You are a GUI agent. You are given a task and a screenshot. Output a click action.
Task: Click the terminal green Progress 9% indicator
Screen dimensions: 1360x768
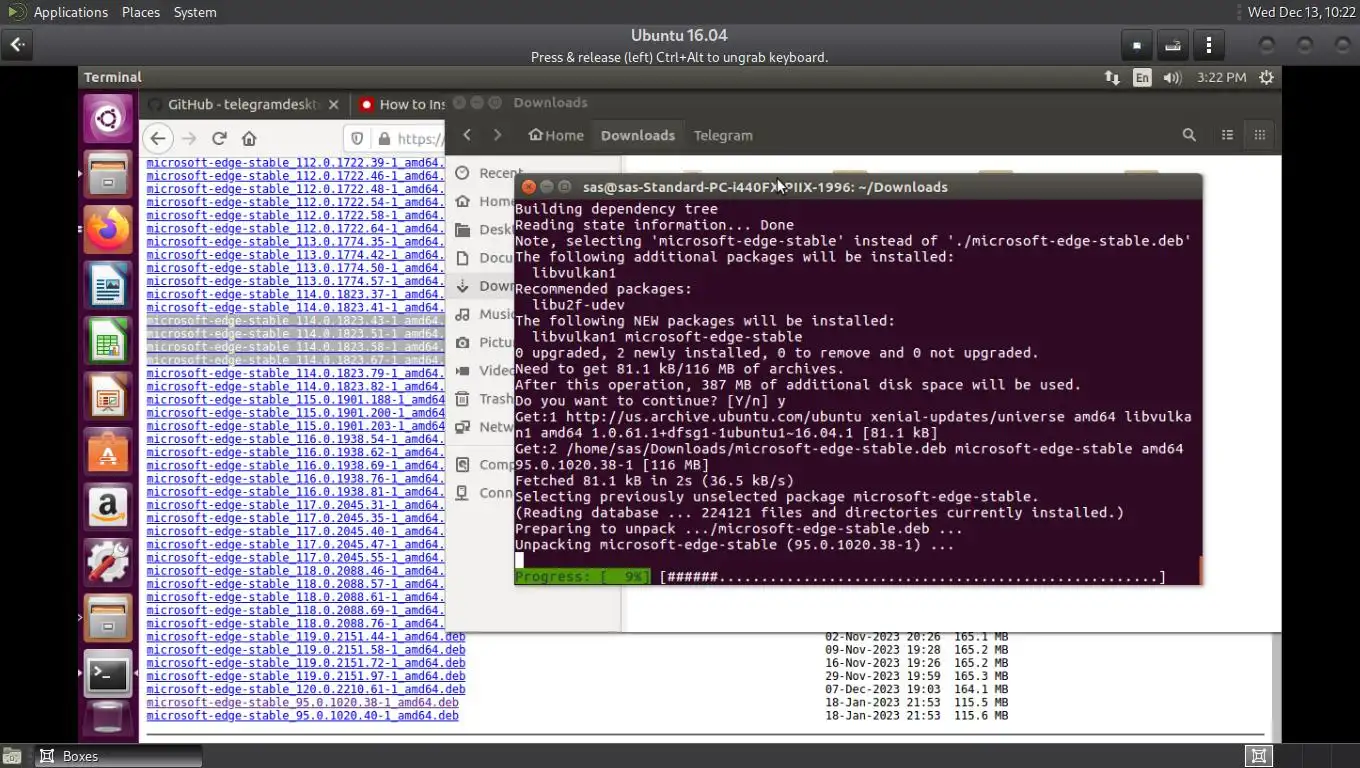(x=582, y=577)
